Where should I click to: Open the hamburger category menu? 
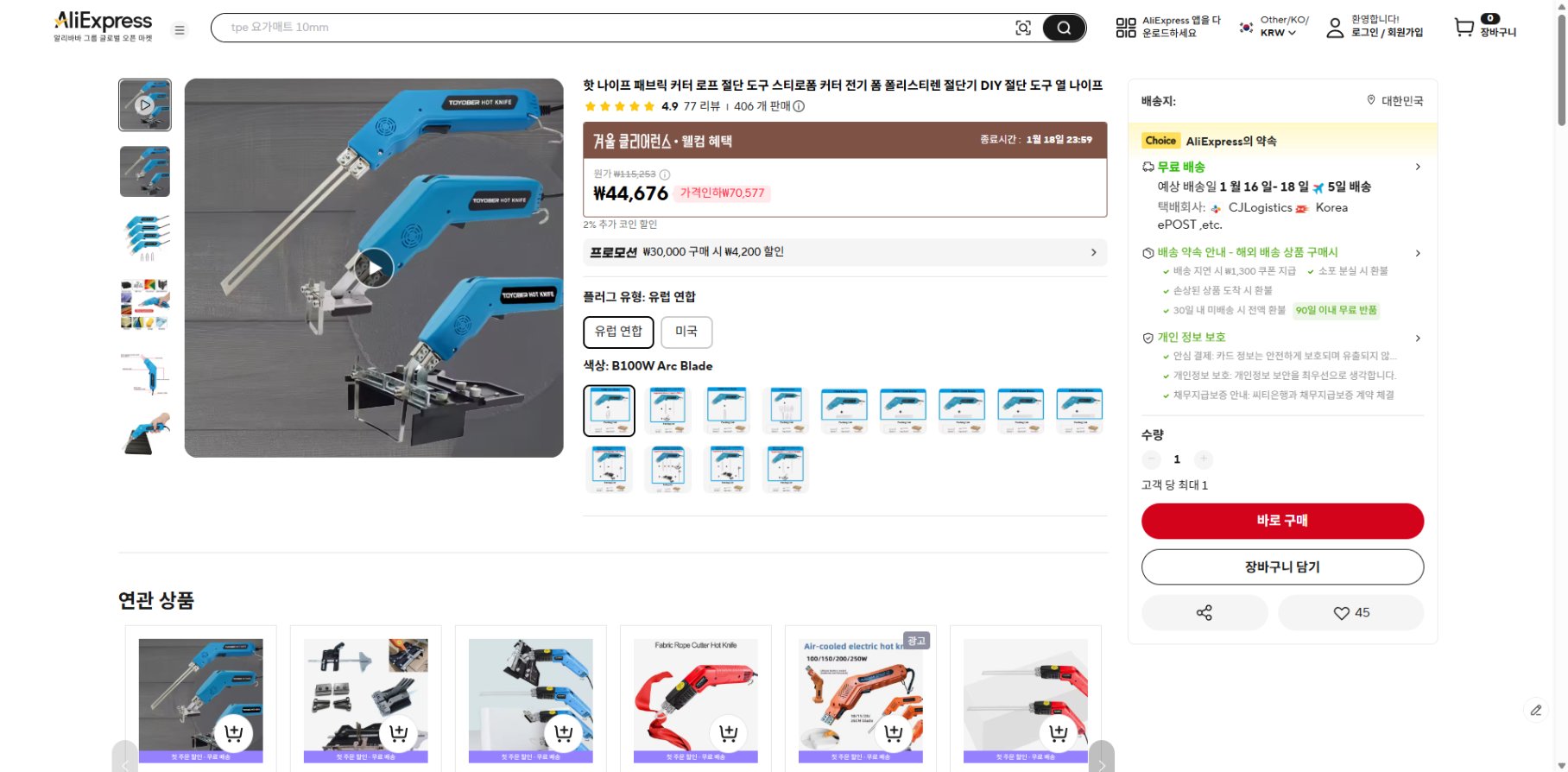(180, 30)
